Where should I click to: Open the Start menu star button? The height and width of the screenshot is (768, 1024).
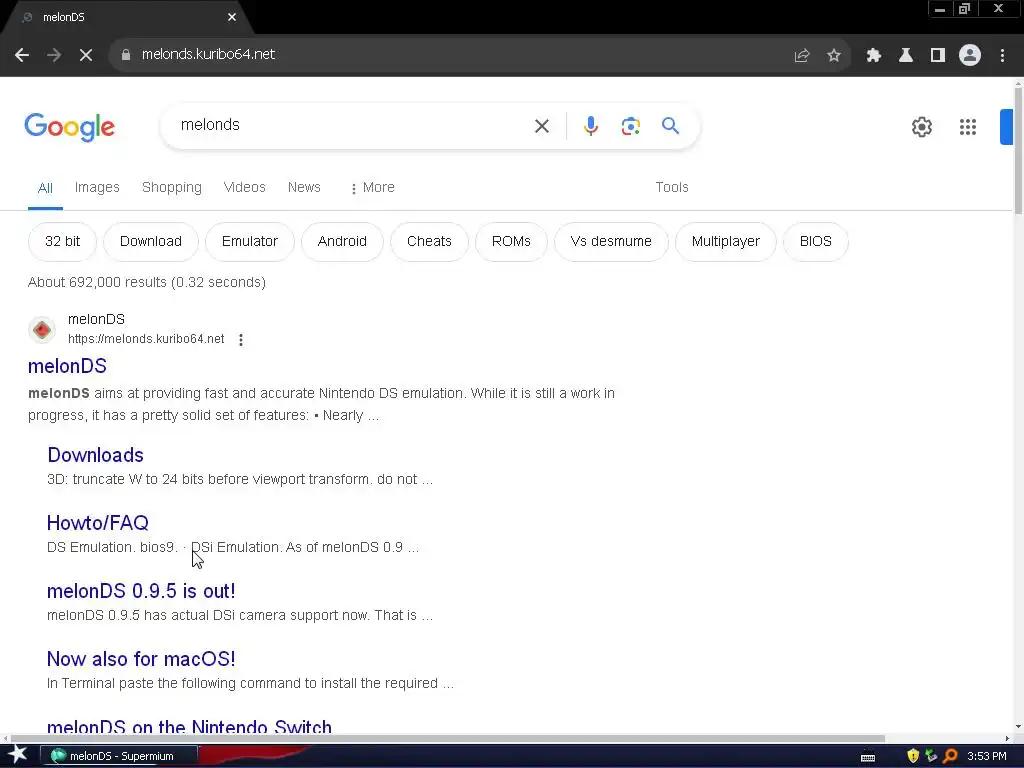tap(18, 755)
